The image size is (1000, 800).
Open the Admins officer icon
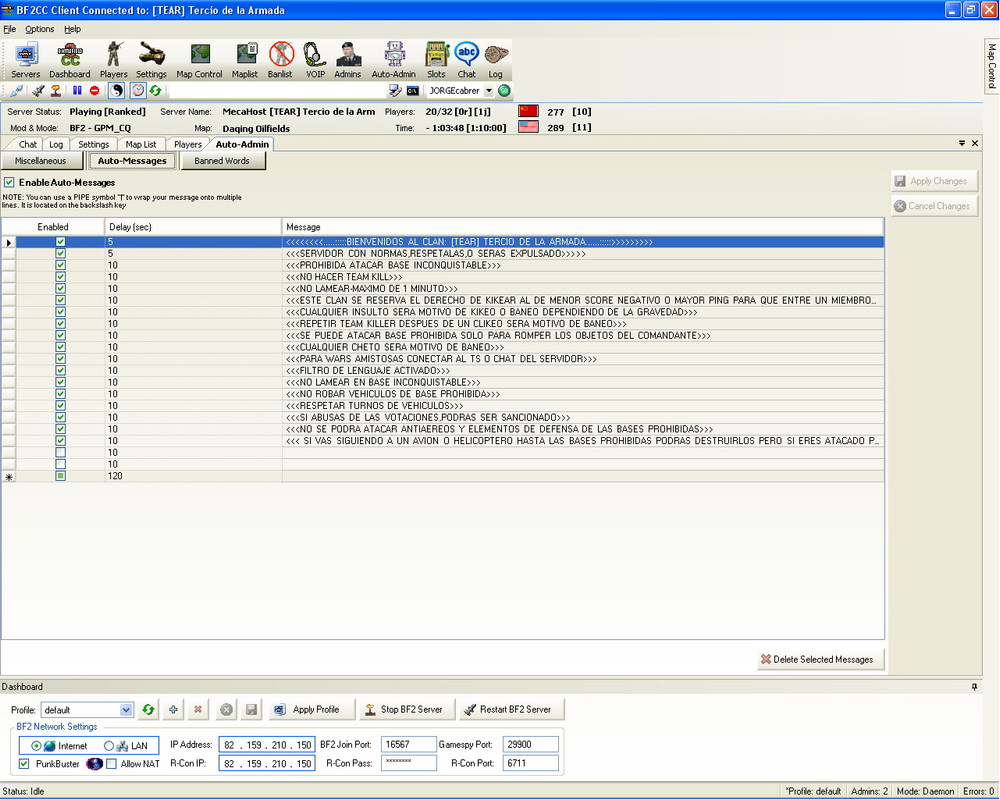348,60
